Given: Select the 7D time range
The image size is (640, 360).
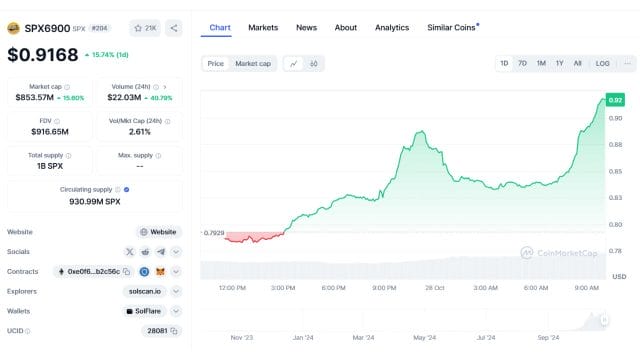Looking at the screenshot, I should (522, 64).
